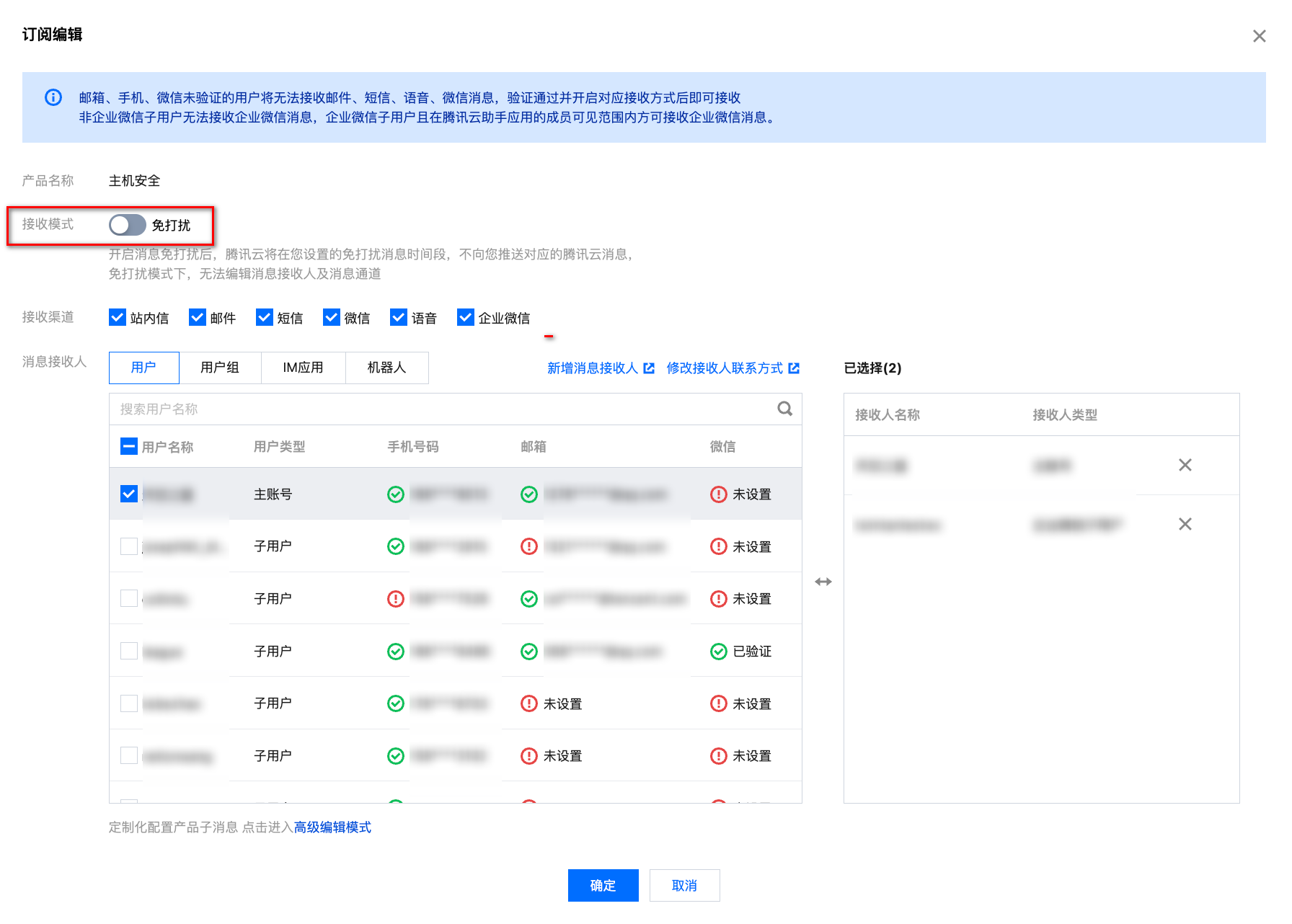The width and height of the screenshot is (1292, 924).
Task: Open the IM应用 tab
Action: tap(304, 368)
